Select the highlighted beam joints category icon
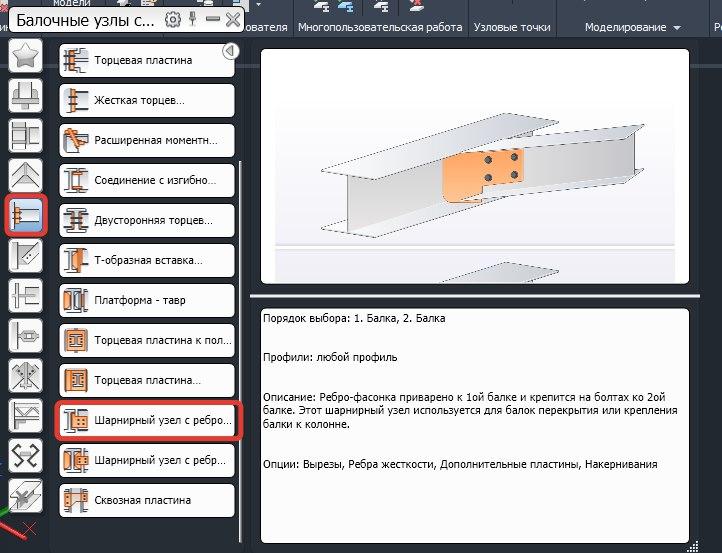Viewport: 722px width, 553px height. (25, 216)
